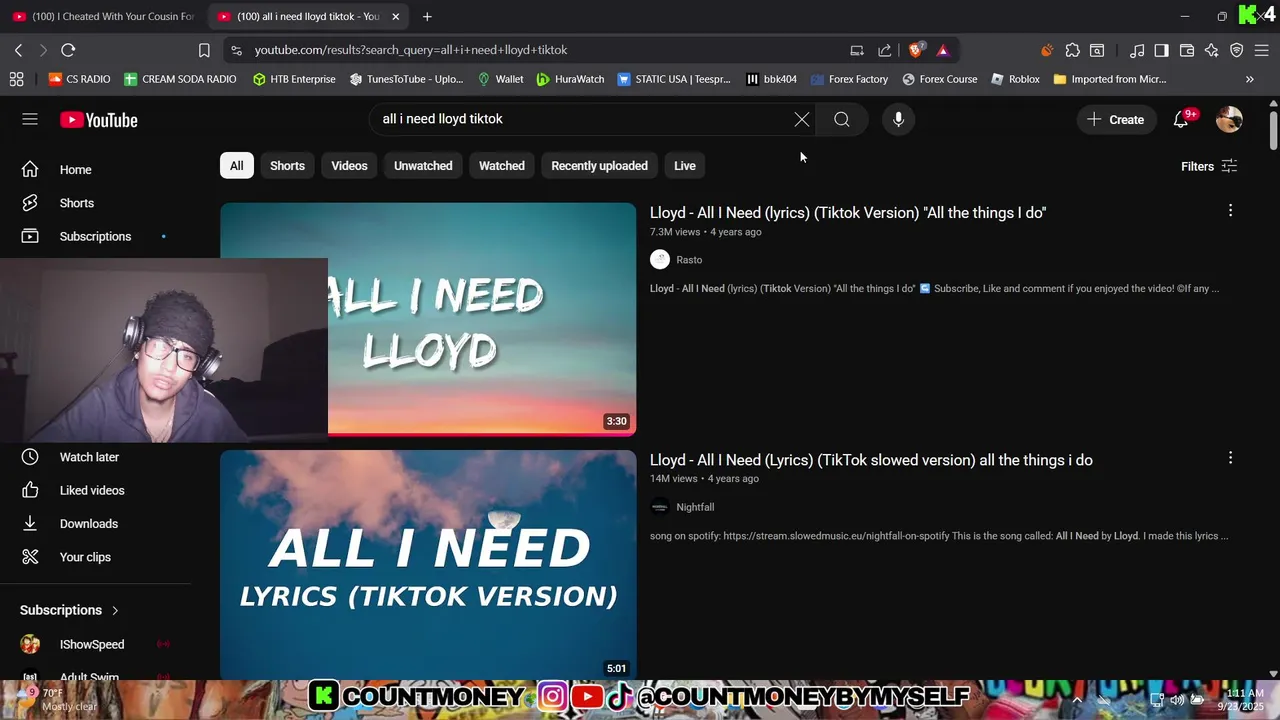
Task: Open the 'LYRICS (TIKTOK VERSION)' thumbnail
Action: (x=428, y=565)
